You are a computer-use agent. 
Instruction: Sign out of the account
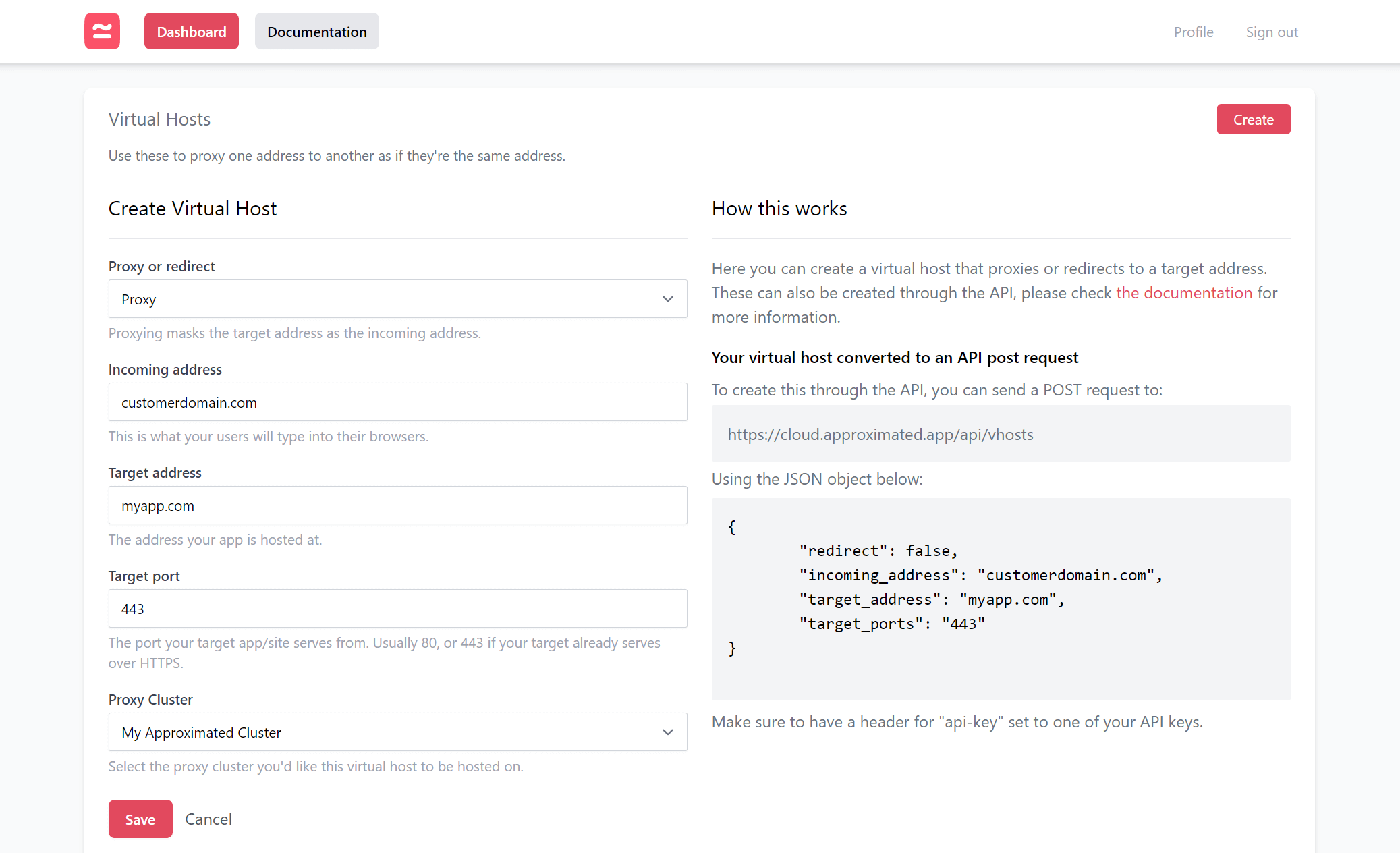coord(1271,32)
